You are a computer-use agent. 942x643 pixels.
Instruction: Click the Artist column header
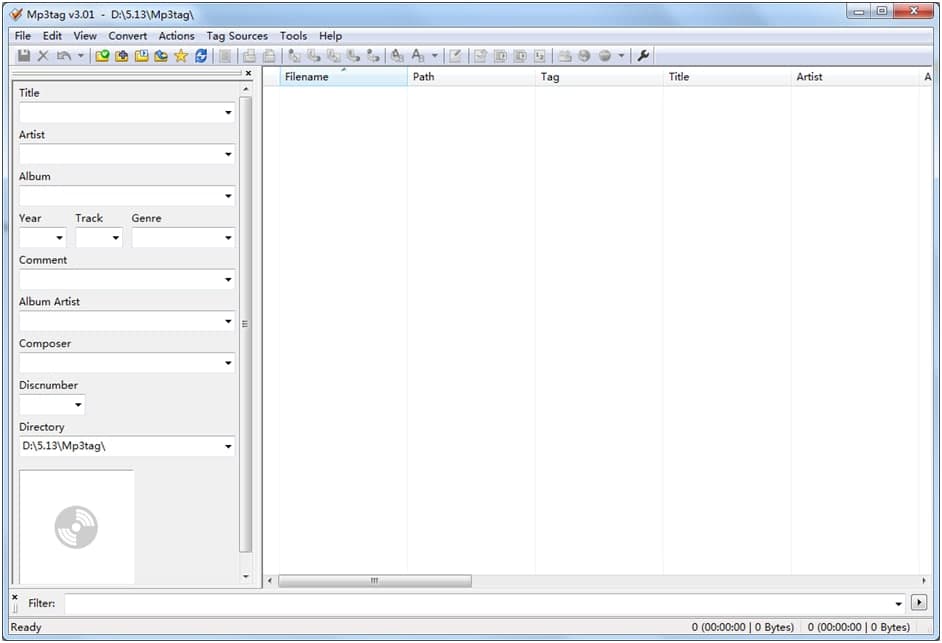pos(809,77)
